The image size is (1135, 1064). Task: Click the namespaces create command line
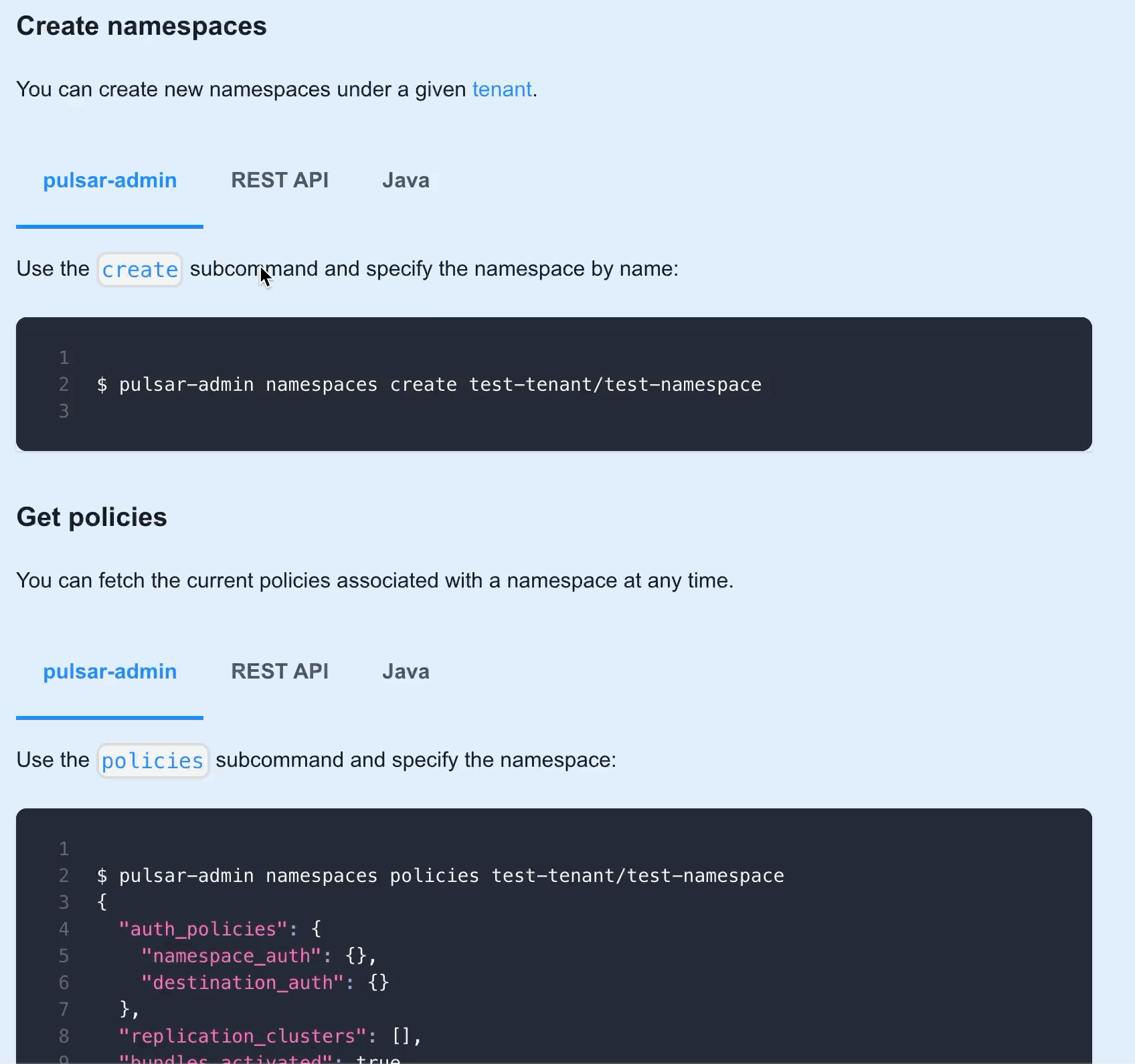(x=429, y=385)
